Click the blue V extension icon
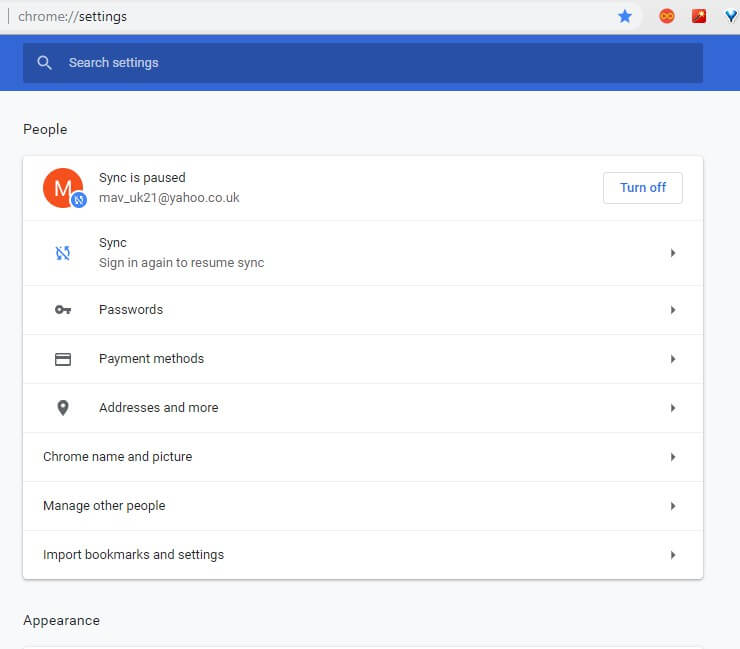 click(731, 17)
